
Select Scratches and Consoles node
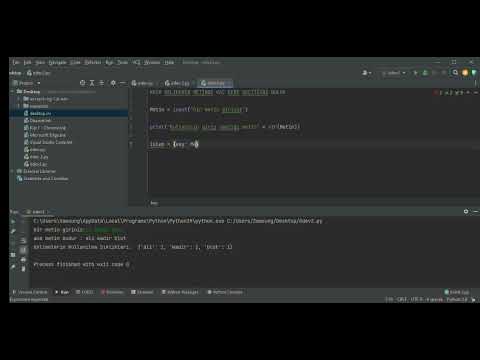pos(43,178)
